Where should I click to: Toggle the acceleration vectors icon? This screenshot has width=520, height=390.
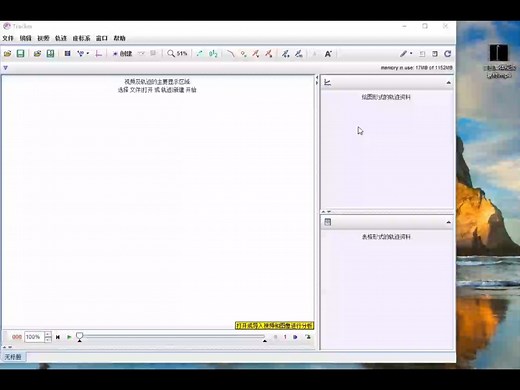tap(269, 54)
